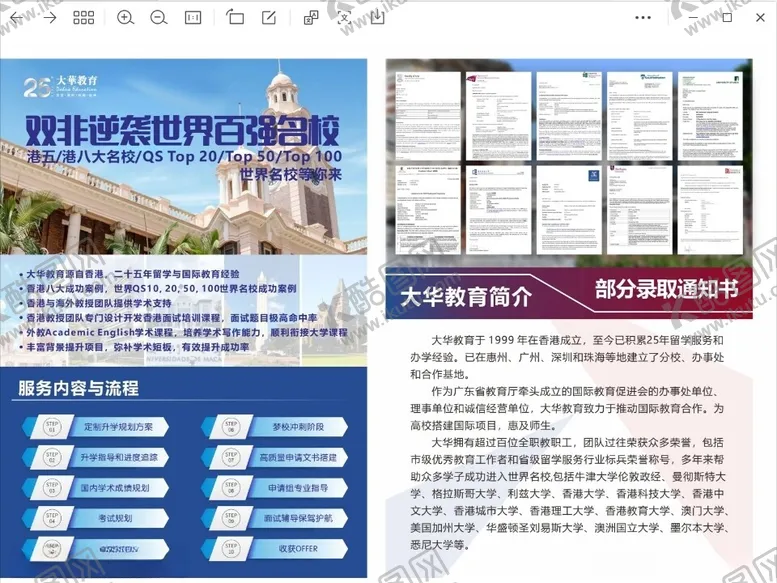Show image at actual 1:1 size
The width and height of the screenshot is (777, 583).
(x=192, y=18)
